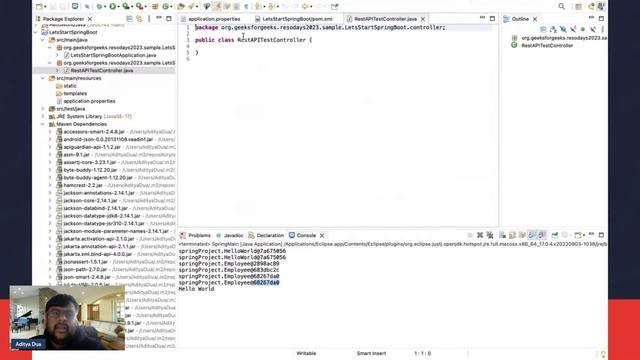Collapse the src/main/java folder

click(43, 40)
